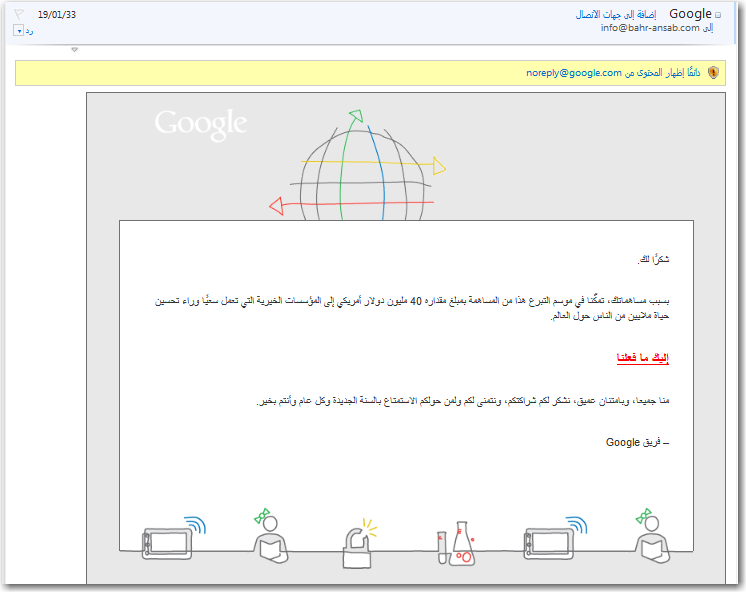Click the رد reply link
The image size is (746, 592).
29,31
